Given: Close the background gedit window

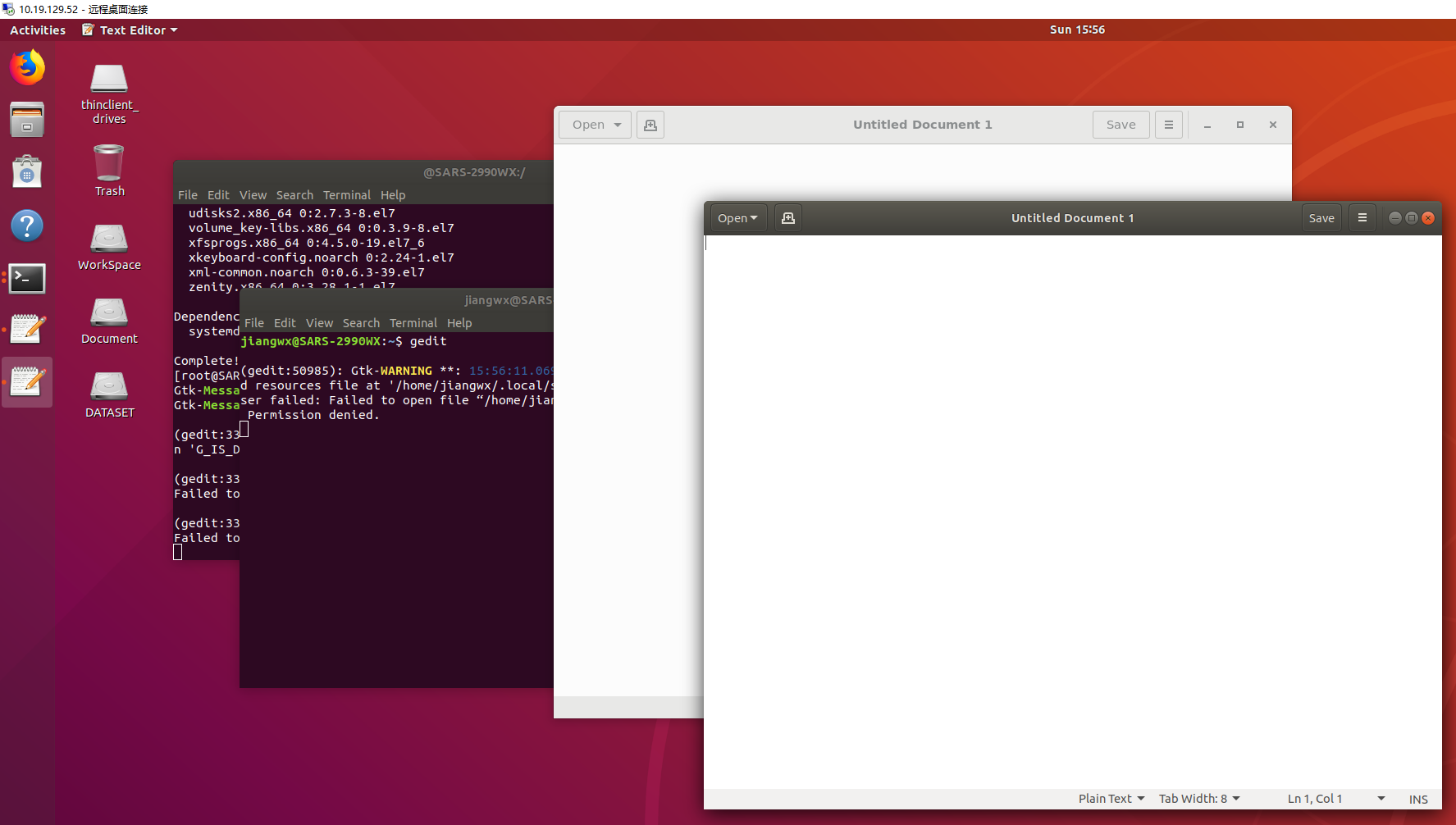Looking at the screenshot, I should (1273, 125).
